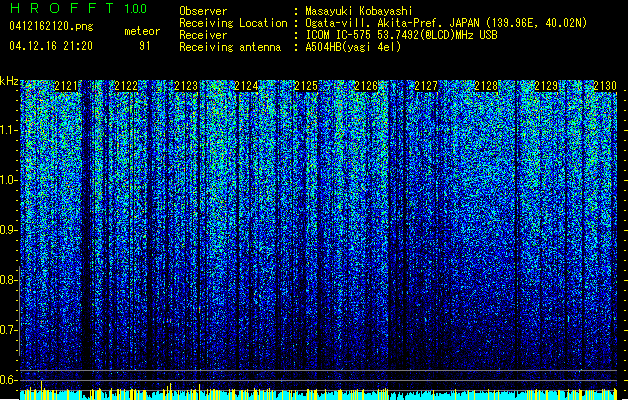Click the HROFFT 1.0.0 title text

(79, 8)
